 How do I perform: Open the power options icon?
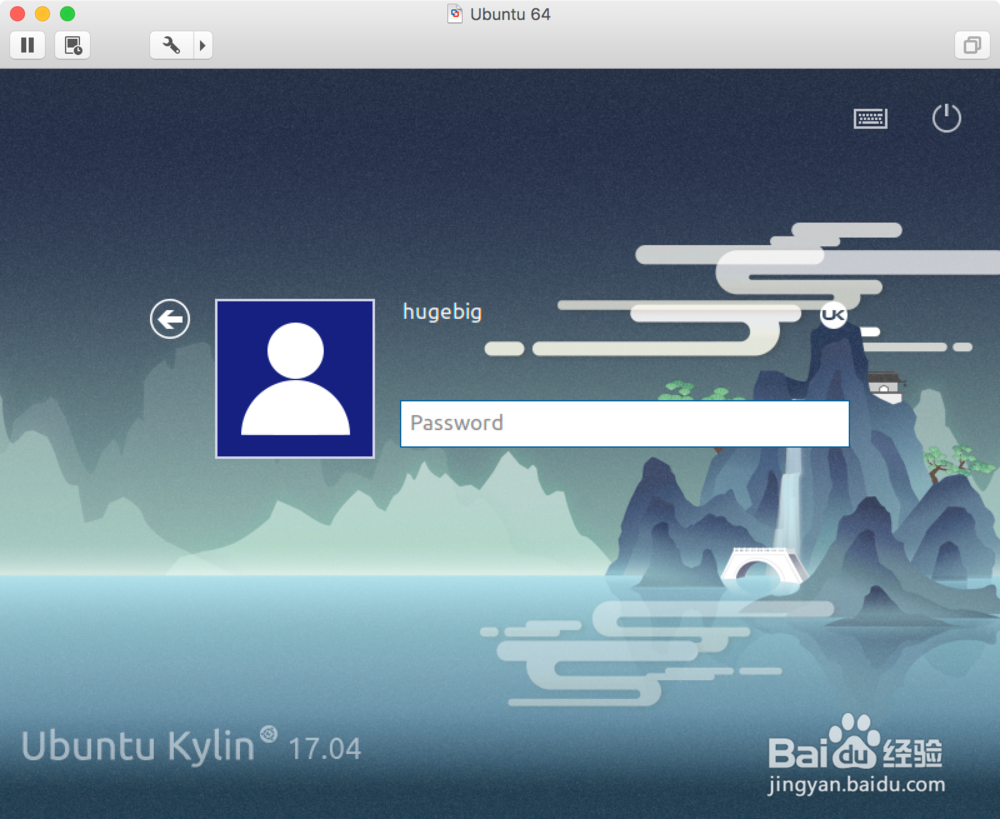tap(946, 118)
